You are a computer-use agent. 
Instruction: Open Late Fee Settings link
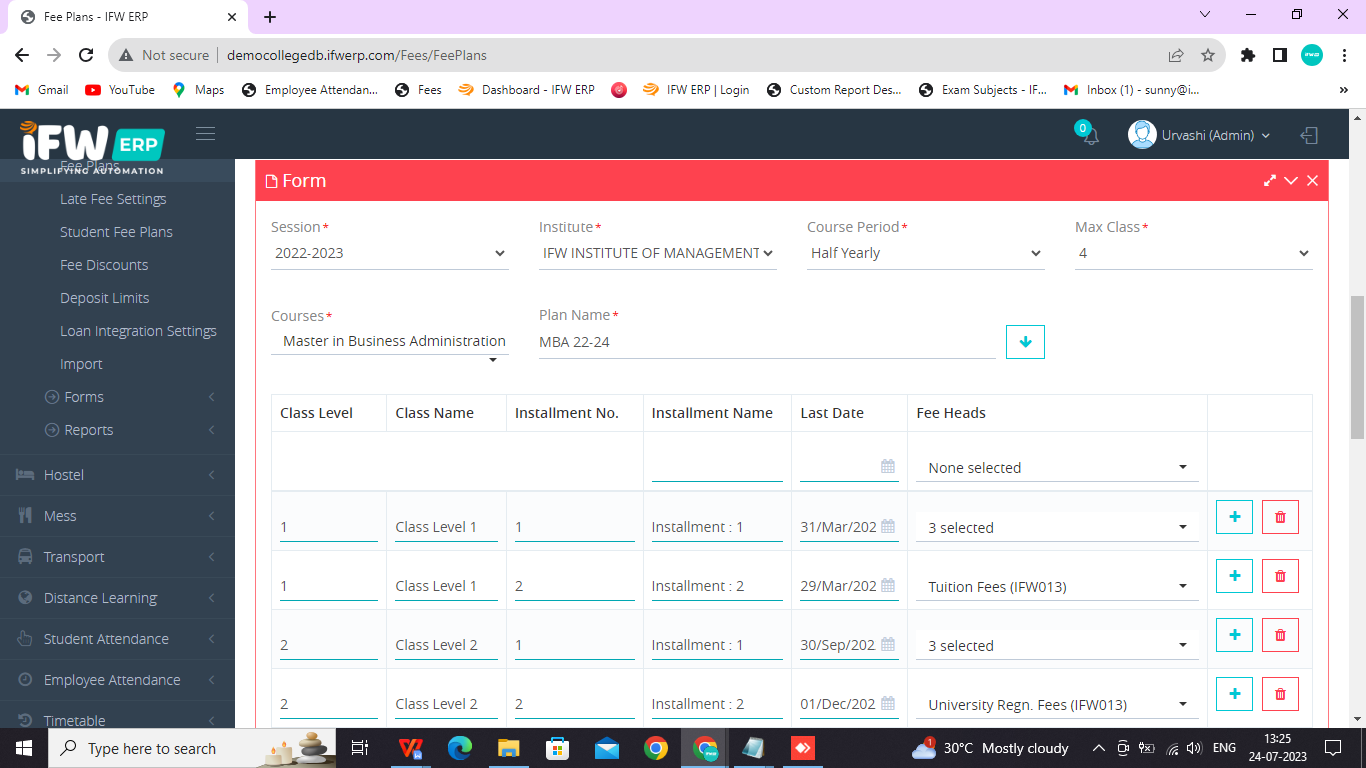[113, 199]
